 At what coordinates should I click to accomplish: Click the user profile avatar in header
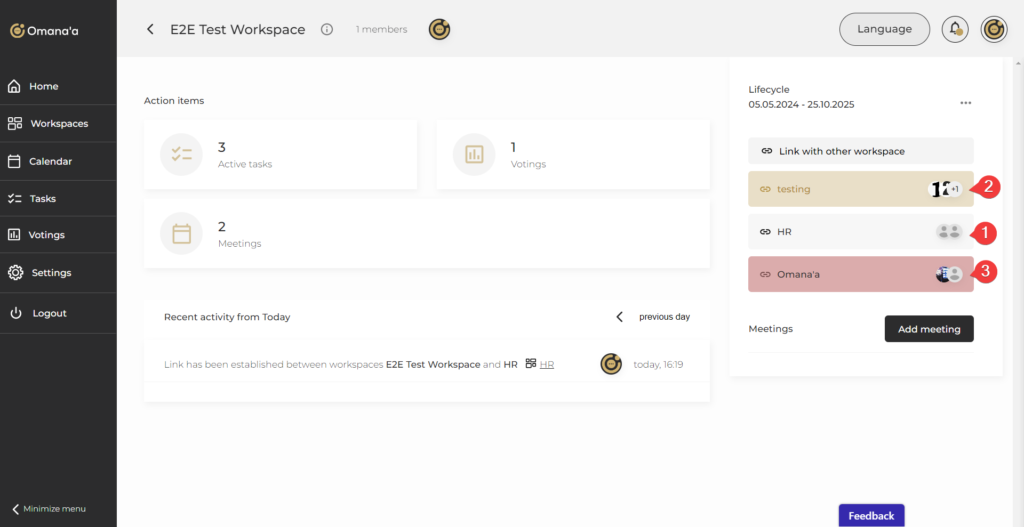point(993,29)
